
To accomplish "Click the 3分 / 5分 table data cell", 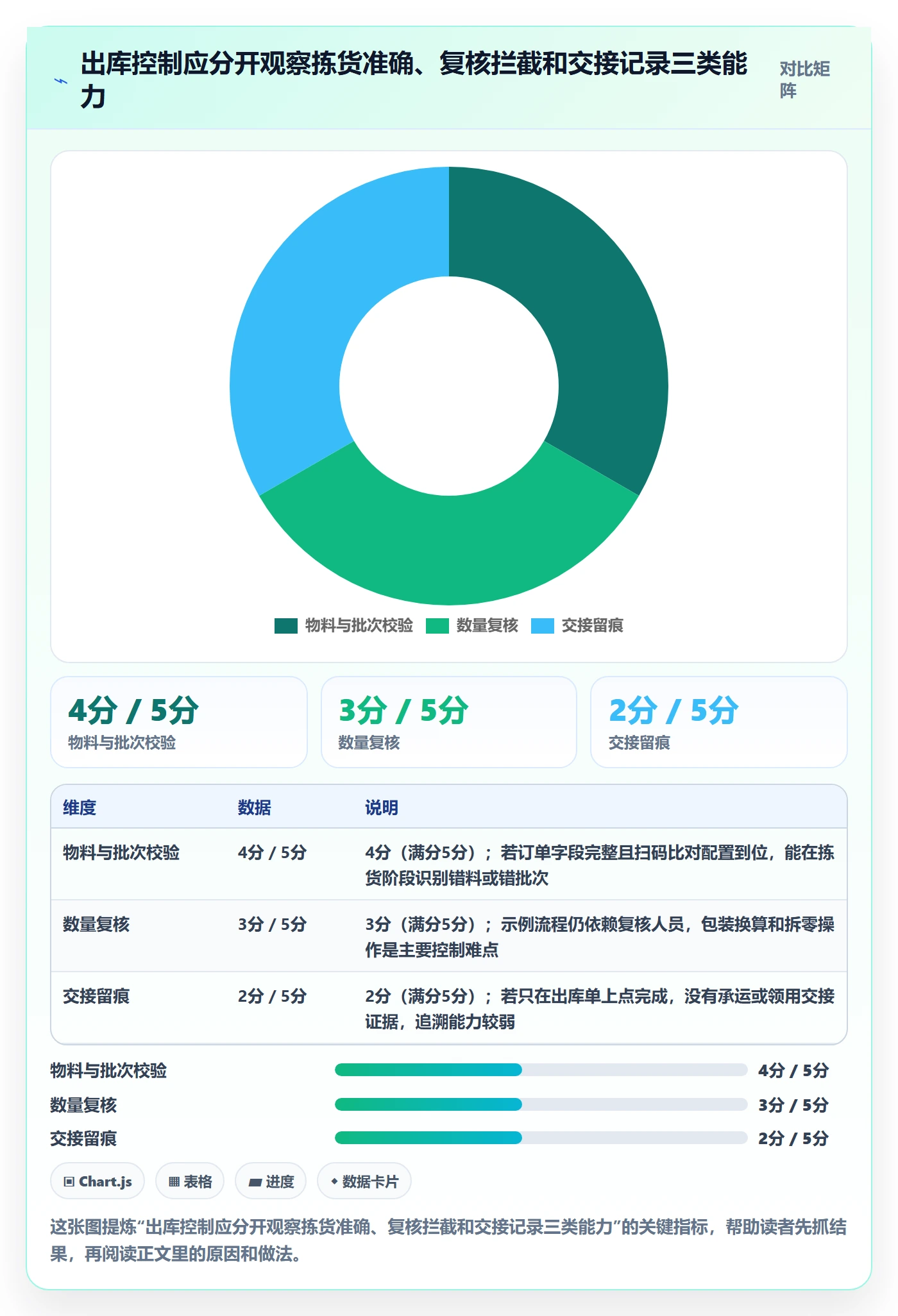I will coord(273,925).
